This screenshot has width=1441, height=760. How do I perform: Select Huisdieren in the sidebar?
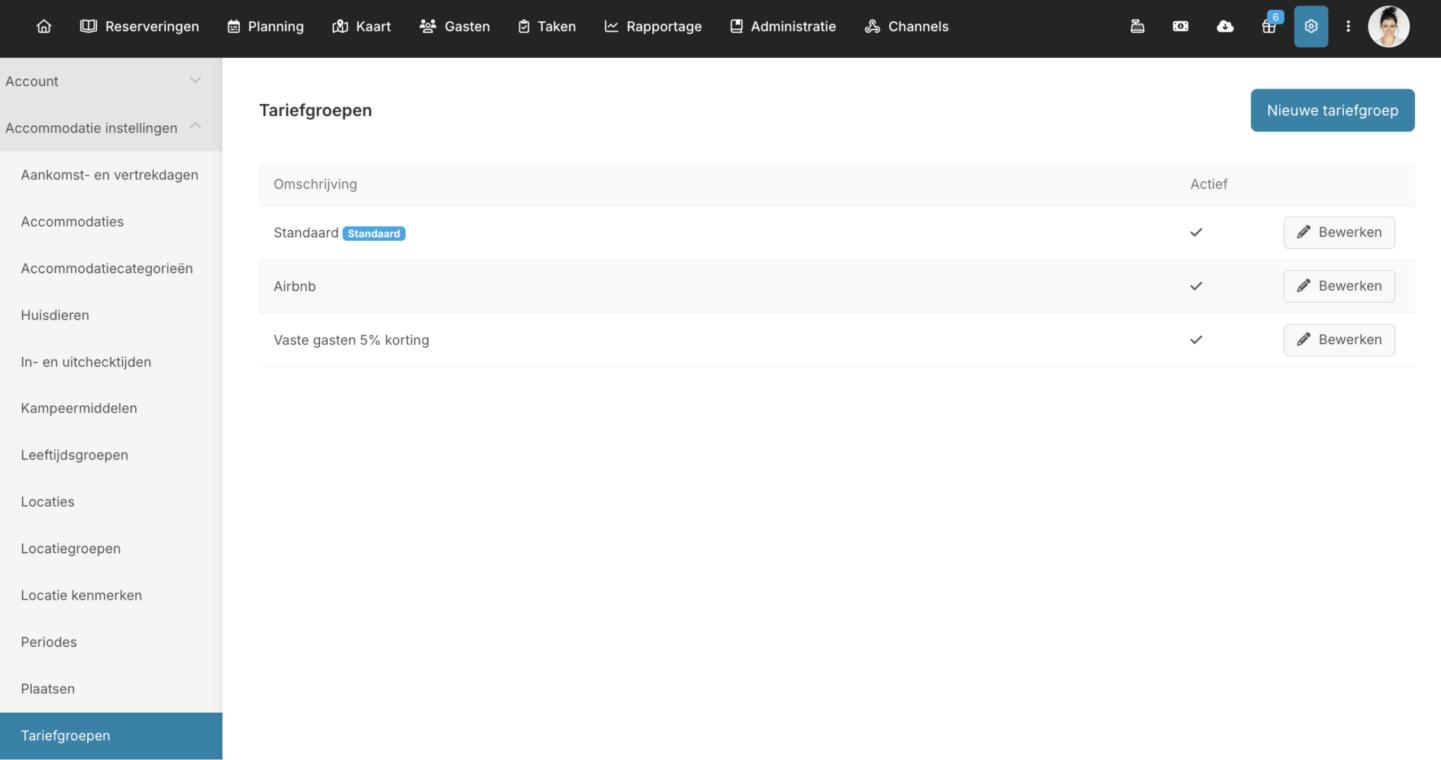55,315
